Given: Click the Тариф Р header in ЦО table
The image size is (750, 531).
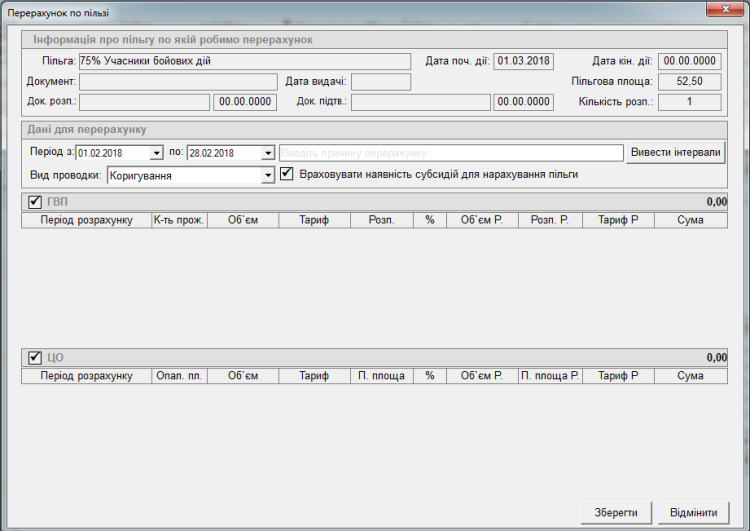Looking at the screenshot, I should [618, 376].
